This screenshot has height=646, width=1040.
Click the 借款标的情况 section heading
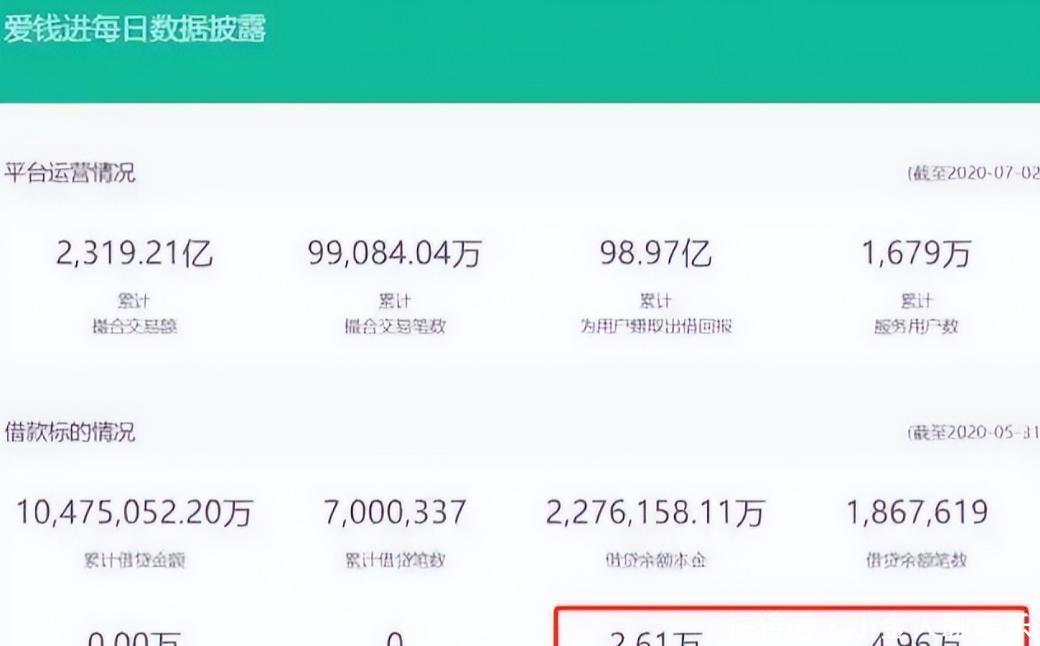tap(70, 432)
